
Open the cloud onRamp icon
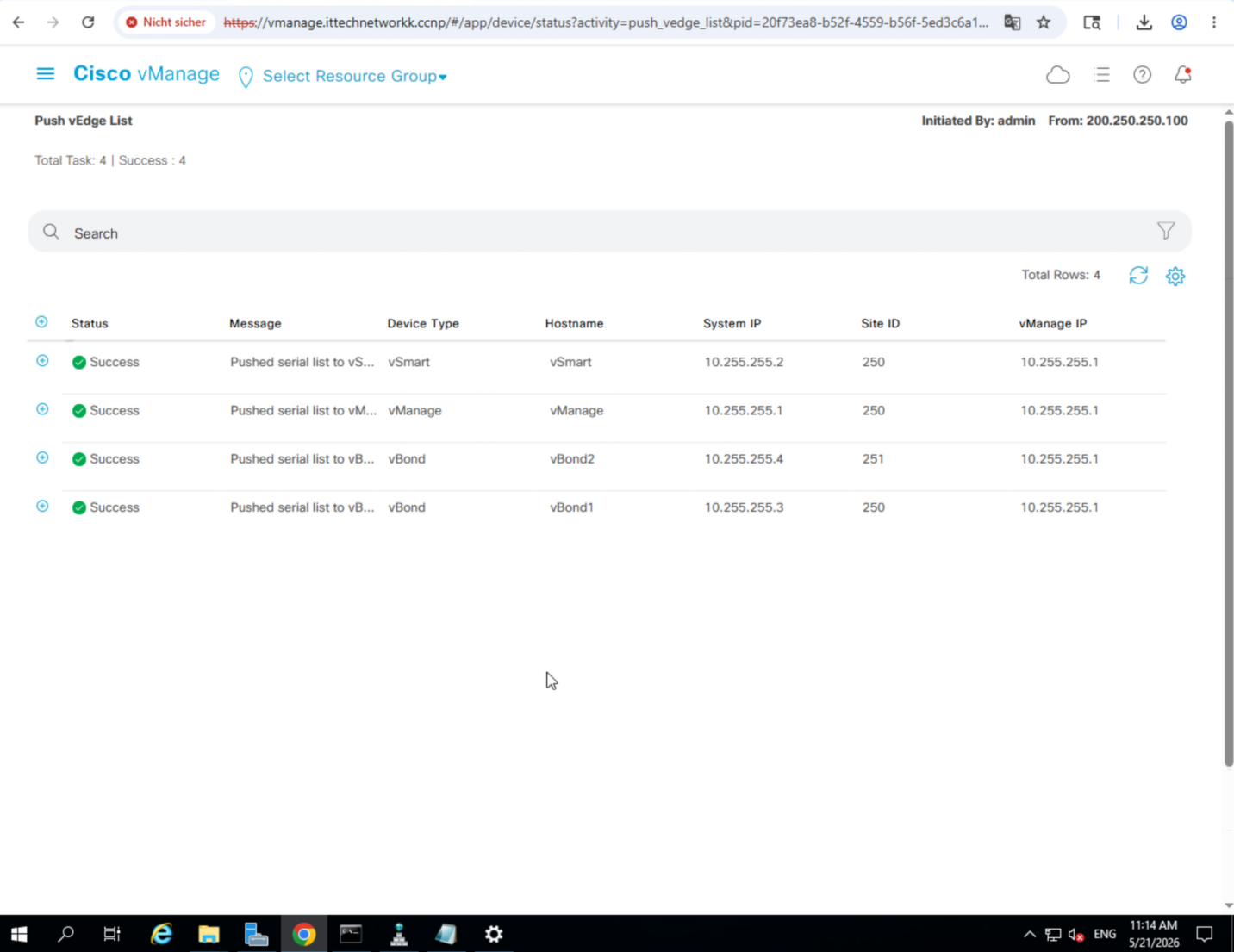(1058, 75)
